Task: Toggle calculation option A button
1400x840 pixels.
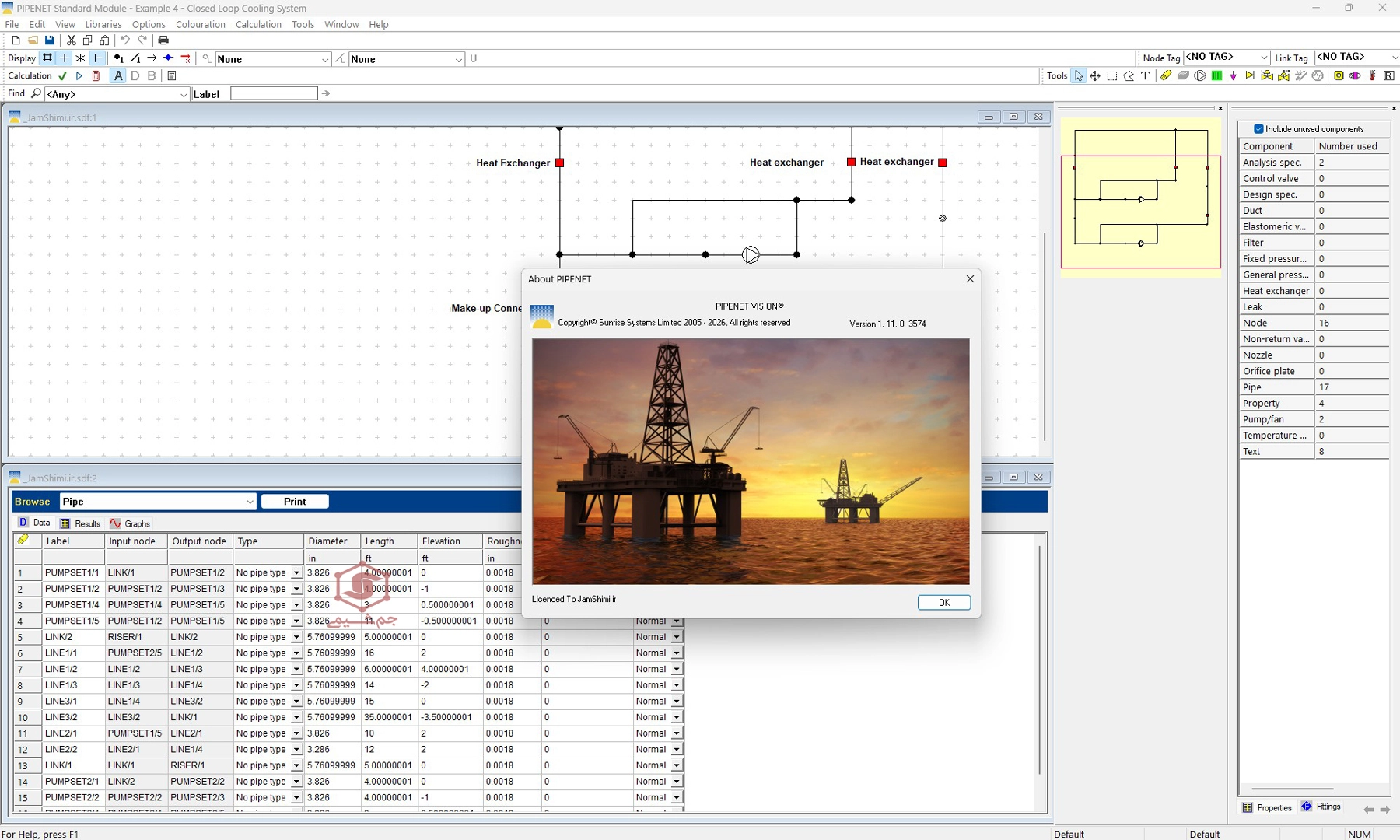Action: (118, 76)
